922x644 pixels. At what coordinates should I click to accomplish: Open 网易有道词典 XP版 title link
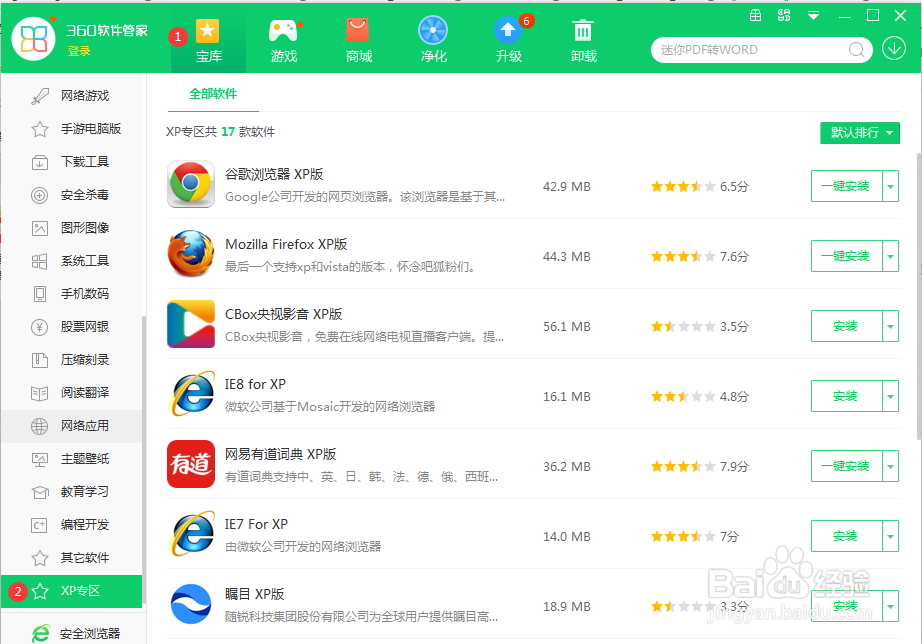[280, 454]
